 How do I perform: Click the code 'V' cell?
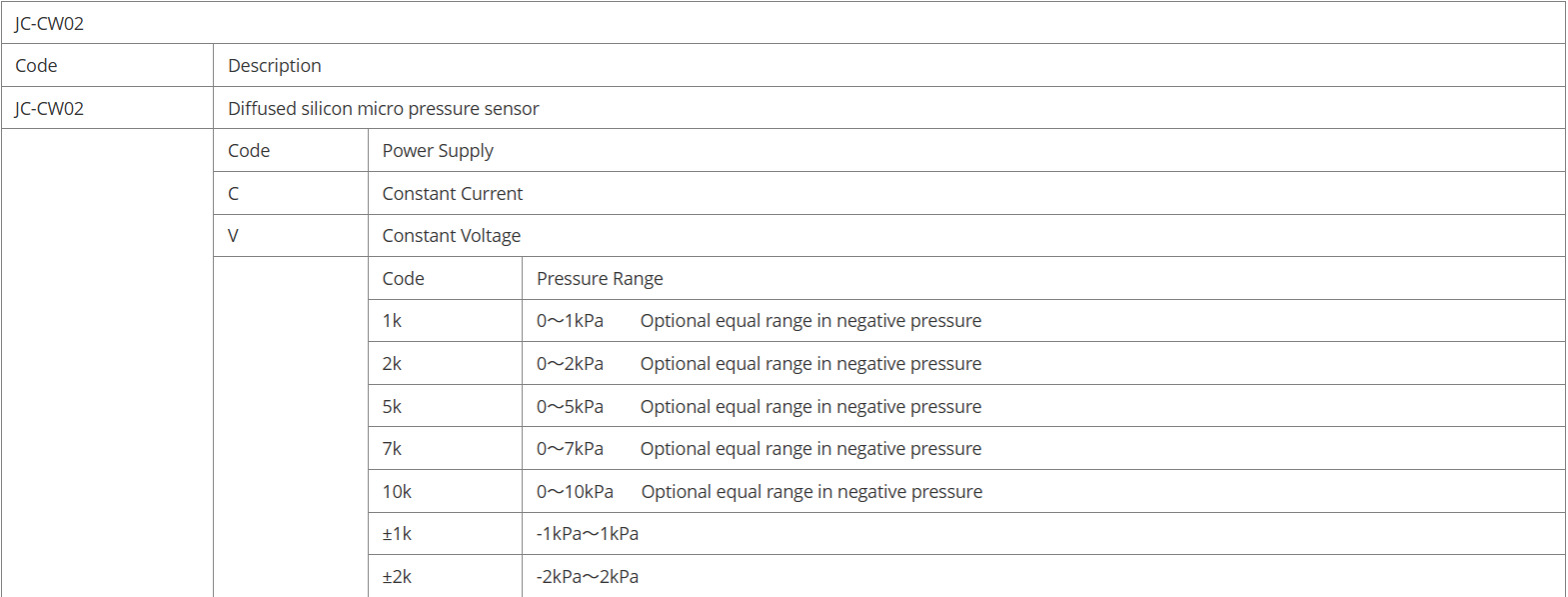click(291, 235)
